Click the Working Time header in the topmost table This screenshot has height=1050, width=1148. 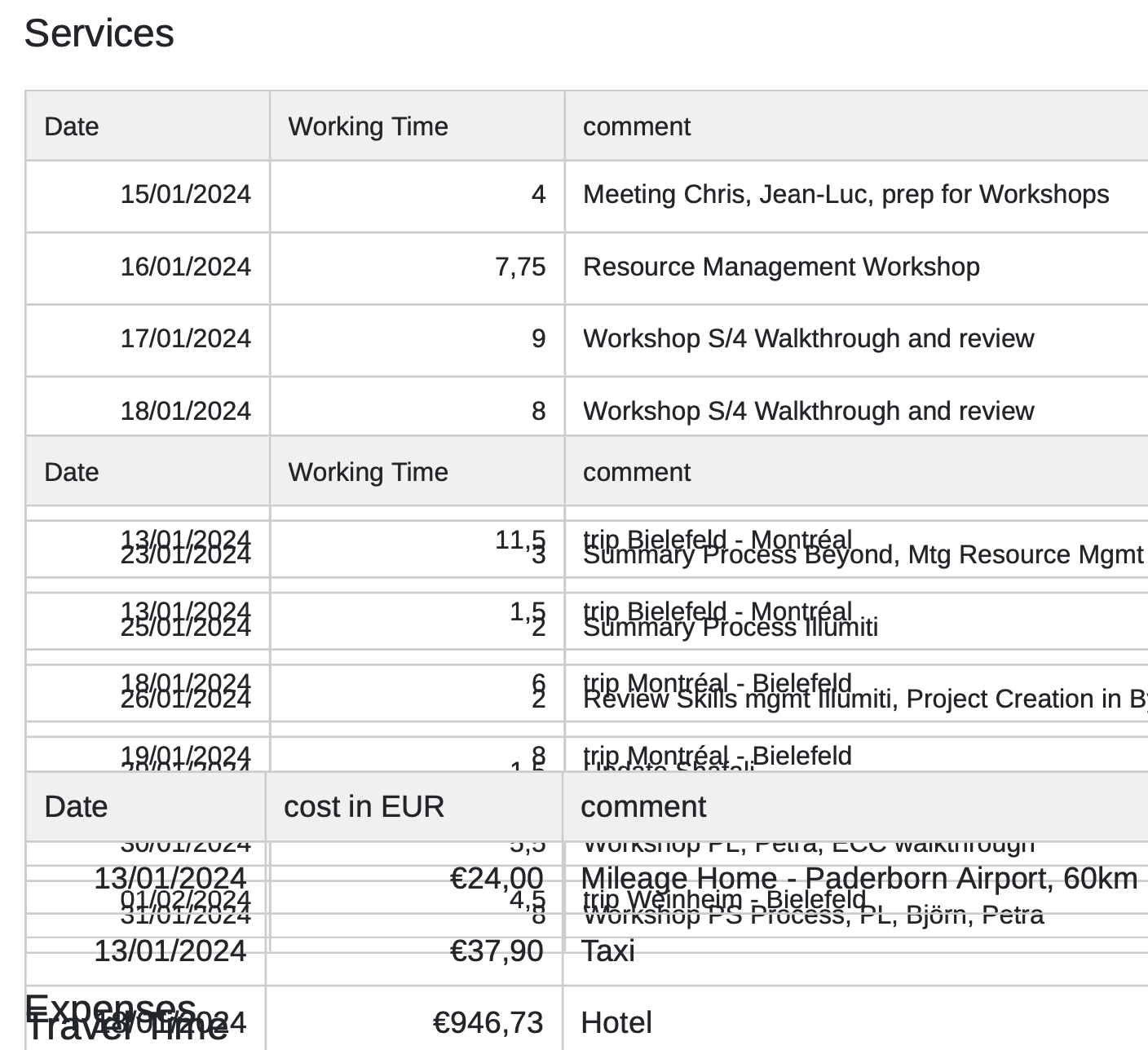coord(368,127)
